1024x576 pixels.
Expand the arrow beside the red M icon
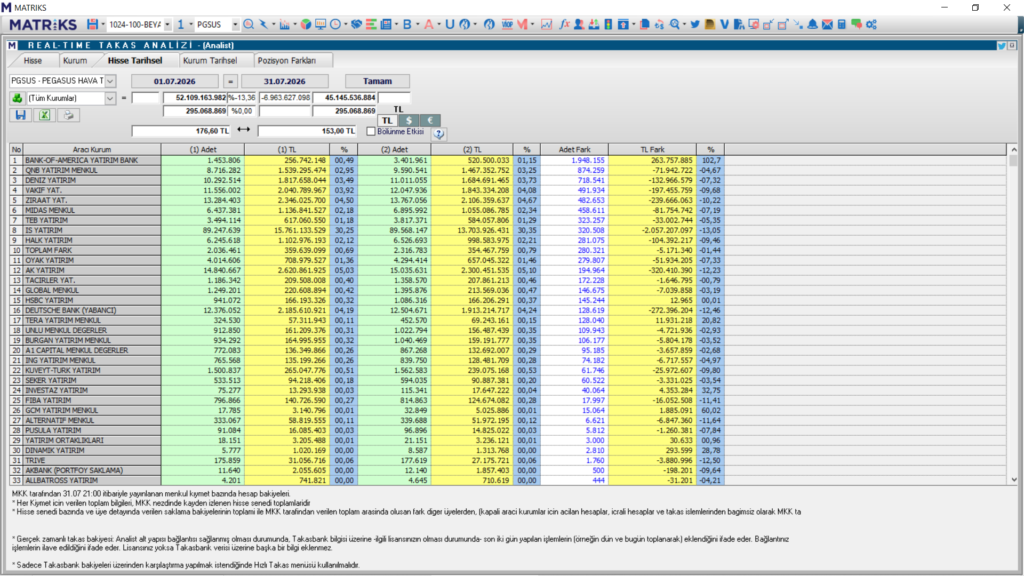coord(532,24)
